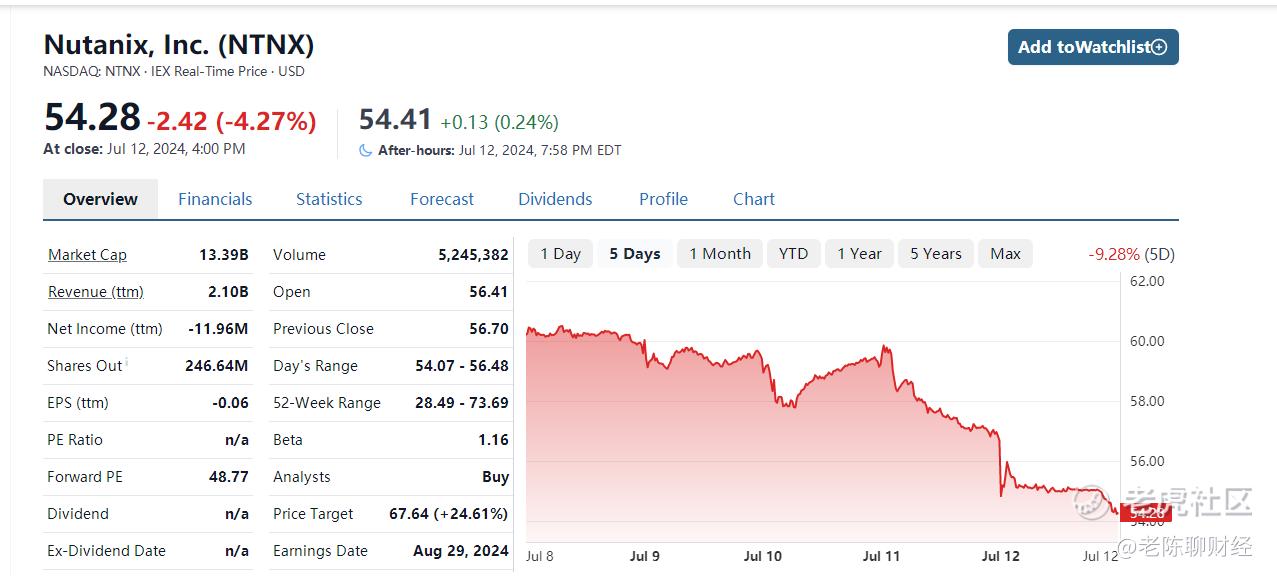This screenshot has height=576, width=1277.
Task: Open the Forecast tab
Action: click(442, 199)
